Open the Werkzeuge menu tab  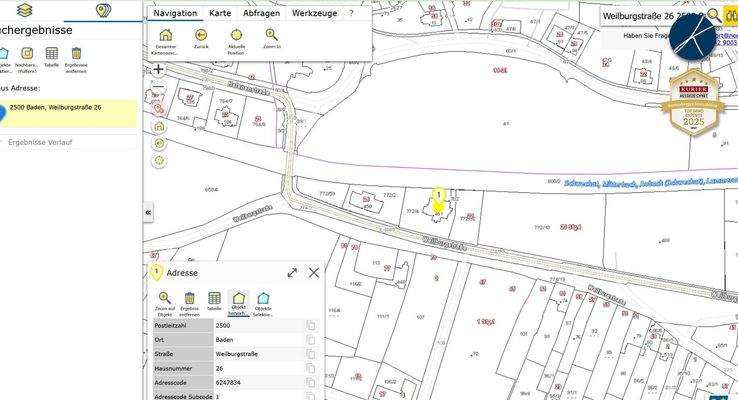coord(314,14)
